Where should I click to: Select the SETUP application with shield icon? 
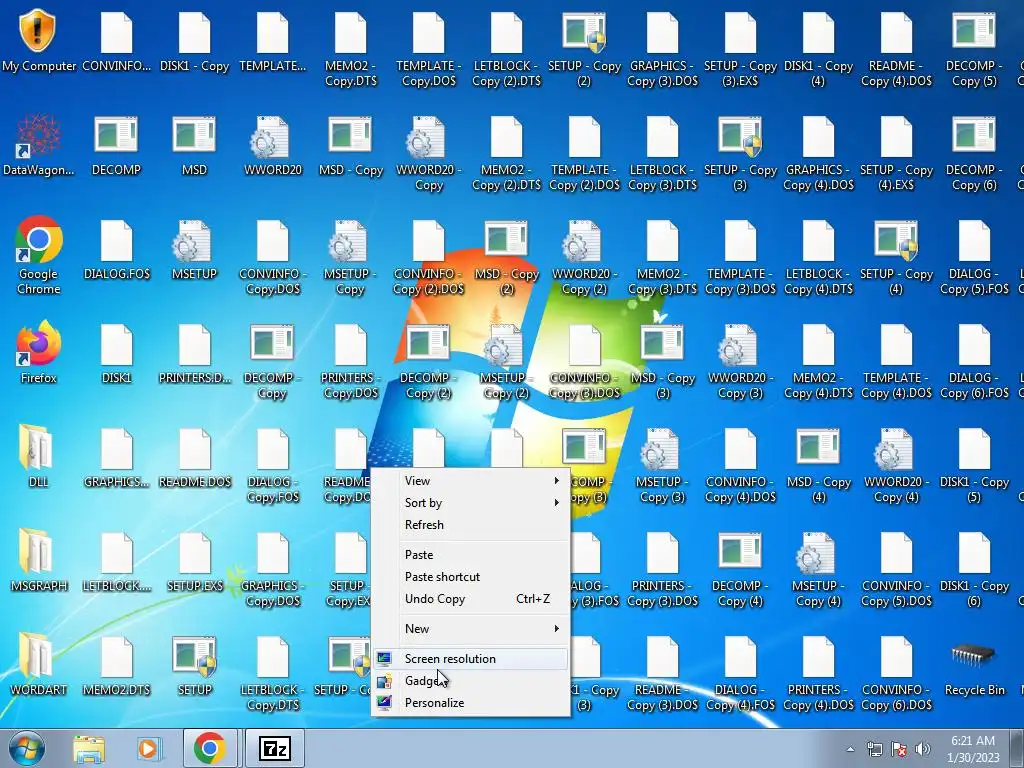pos(194,664)
